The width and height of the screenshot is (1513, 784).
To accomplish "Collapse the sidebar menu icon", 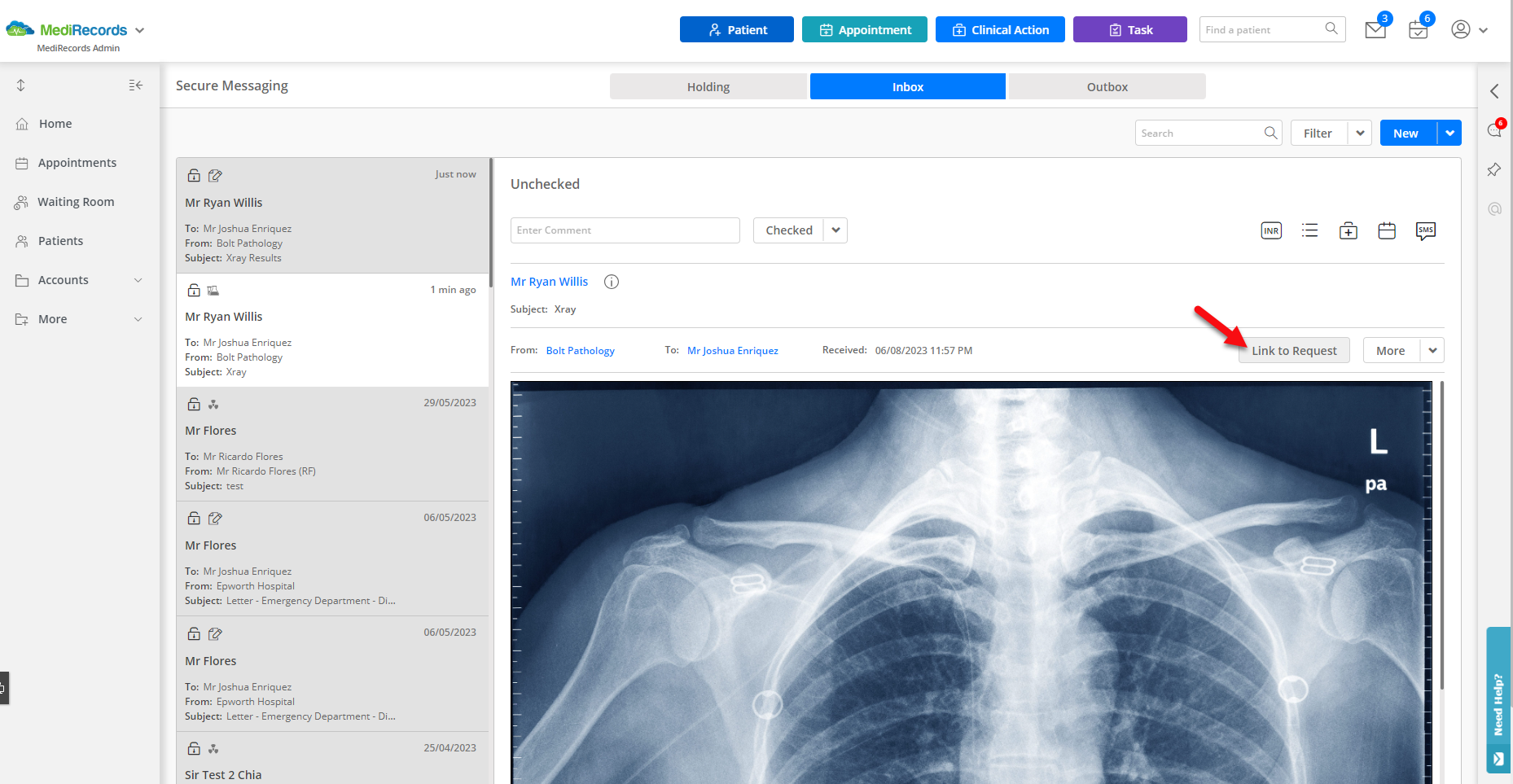I will [136, 85].
